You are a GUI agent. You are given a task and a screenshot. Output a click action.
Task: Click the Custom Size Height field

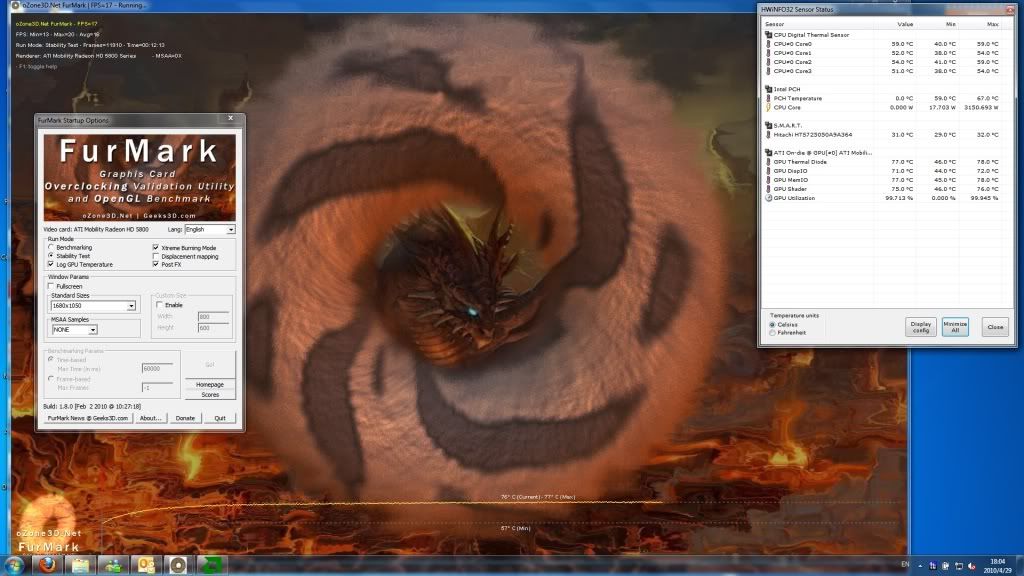coord(213,328)
